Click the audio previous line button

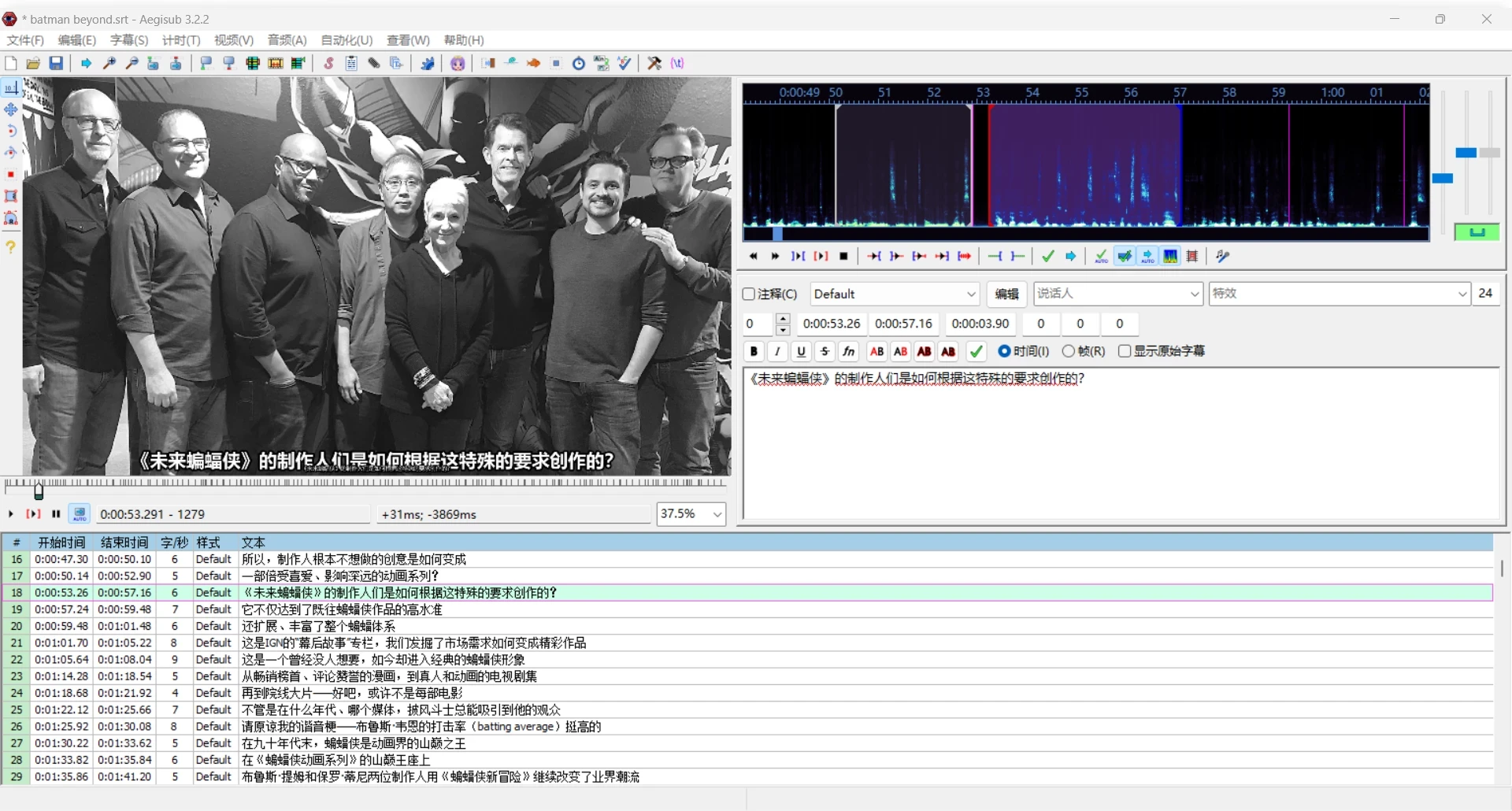click(754, 256)
